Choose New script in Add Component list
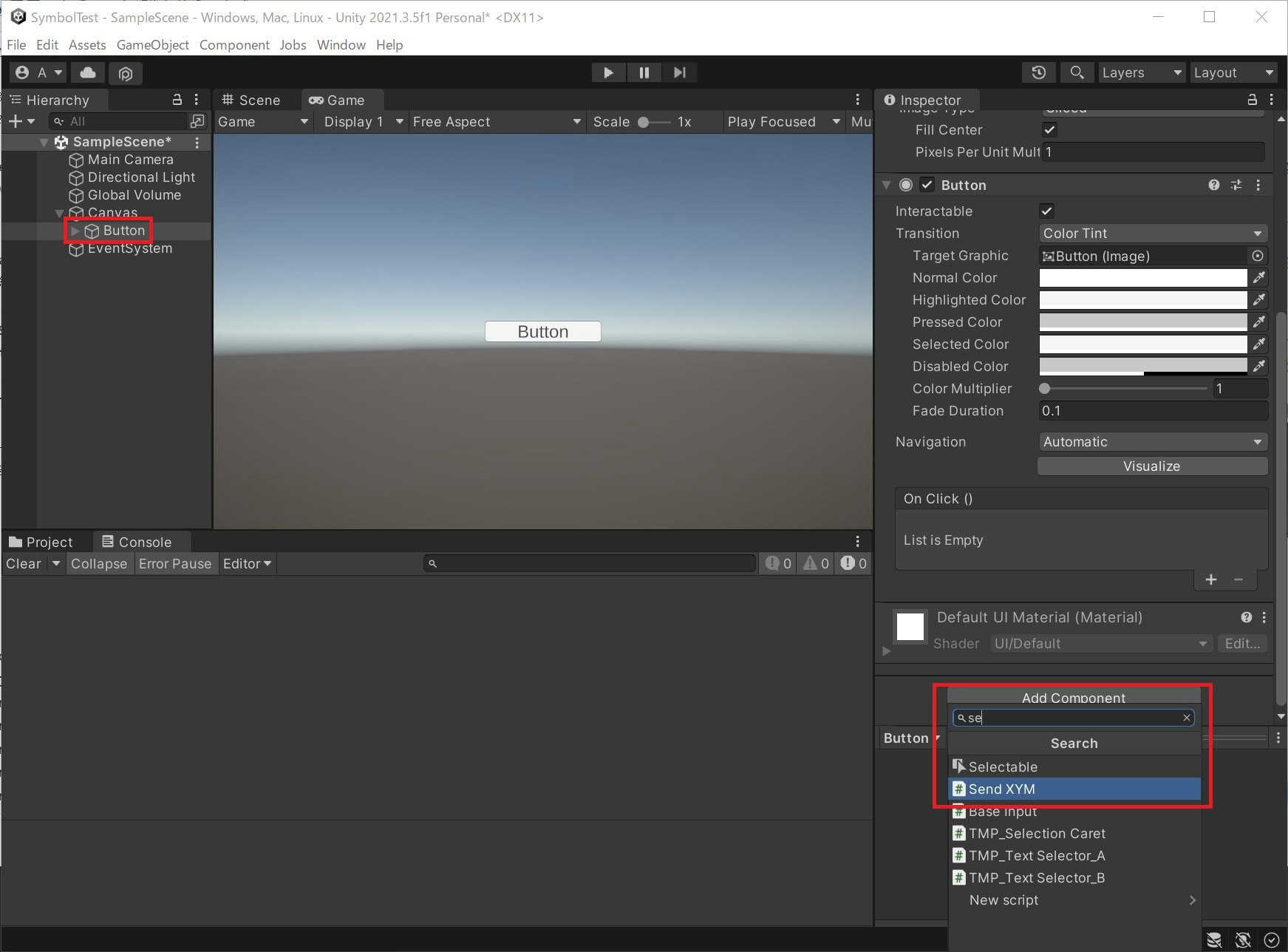The width and height of the screenshot is (1288, 952). pos(1074,900)
